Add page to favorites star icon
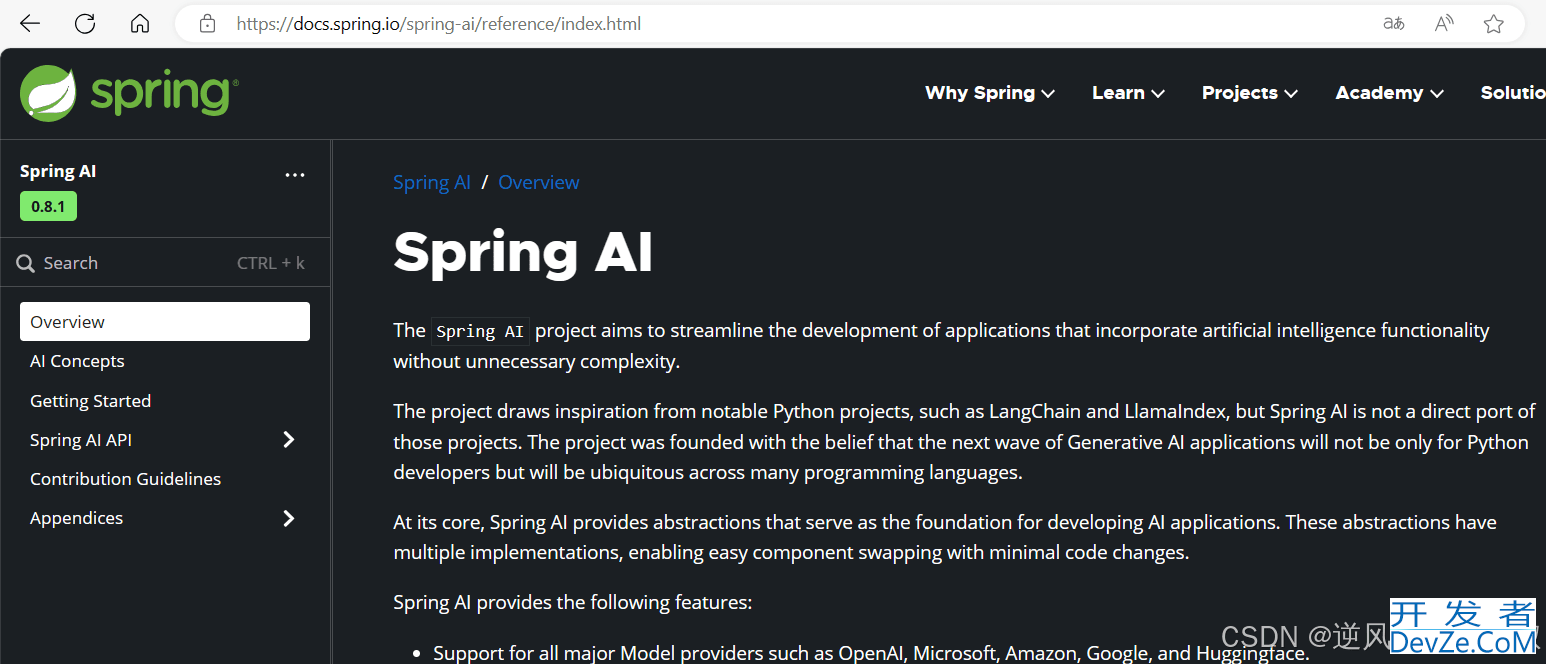The width and height of the screenshot is (1546, 664). [x=1494, y=24]
